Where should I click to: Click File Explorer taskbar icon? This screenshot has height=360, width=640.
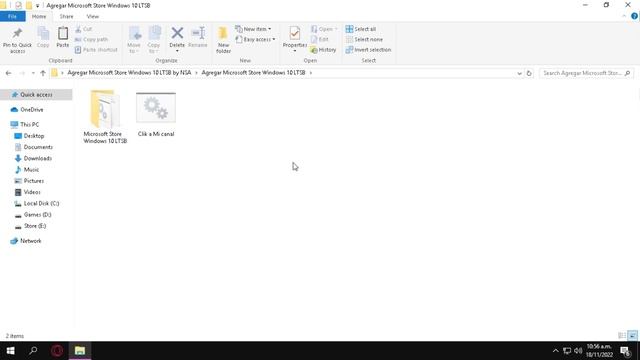[x=80, y=351]
